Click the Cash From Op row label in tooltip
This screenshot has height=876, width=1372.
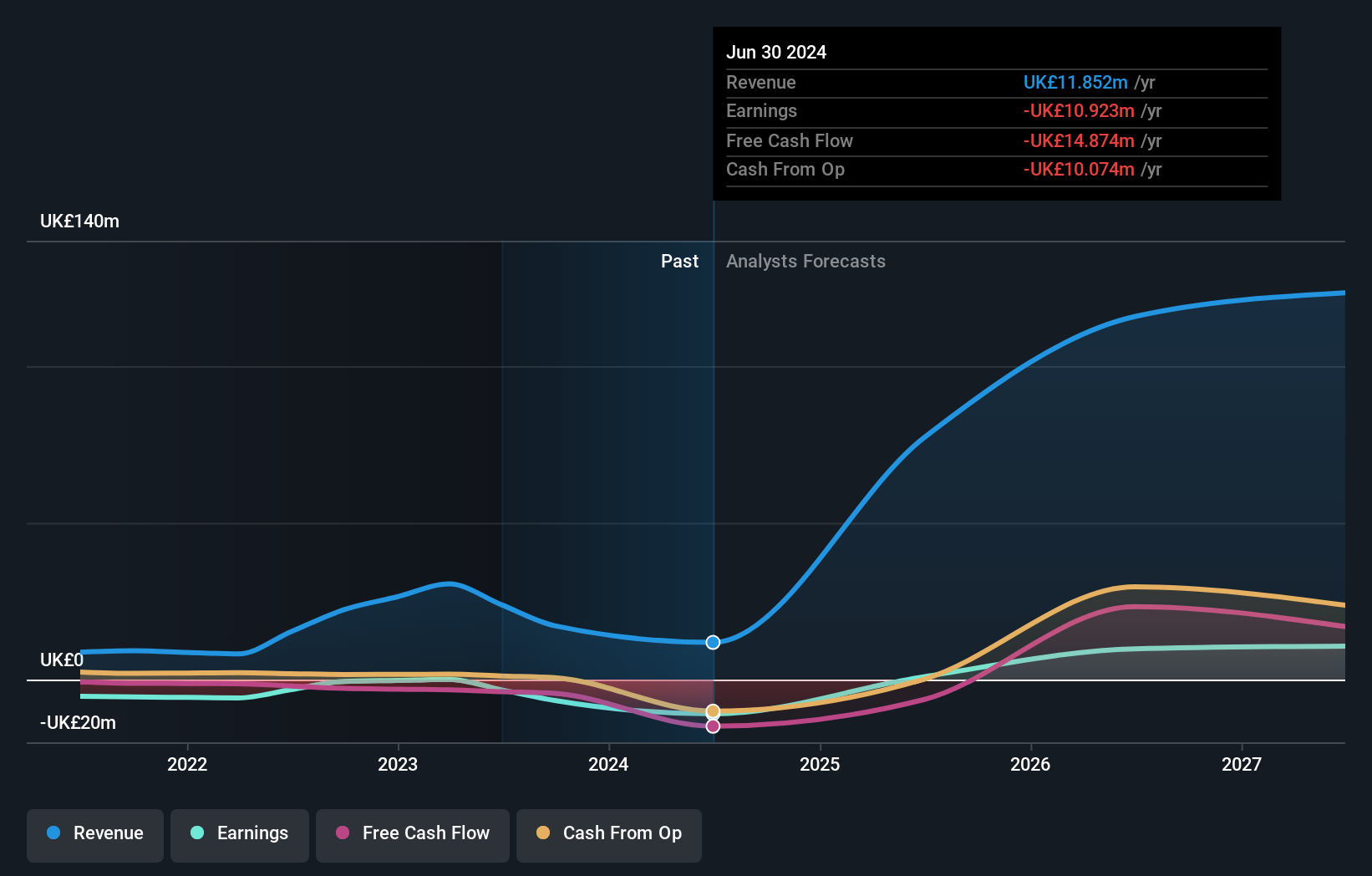[x=785, y=170]
